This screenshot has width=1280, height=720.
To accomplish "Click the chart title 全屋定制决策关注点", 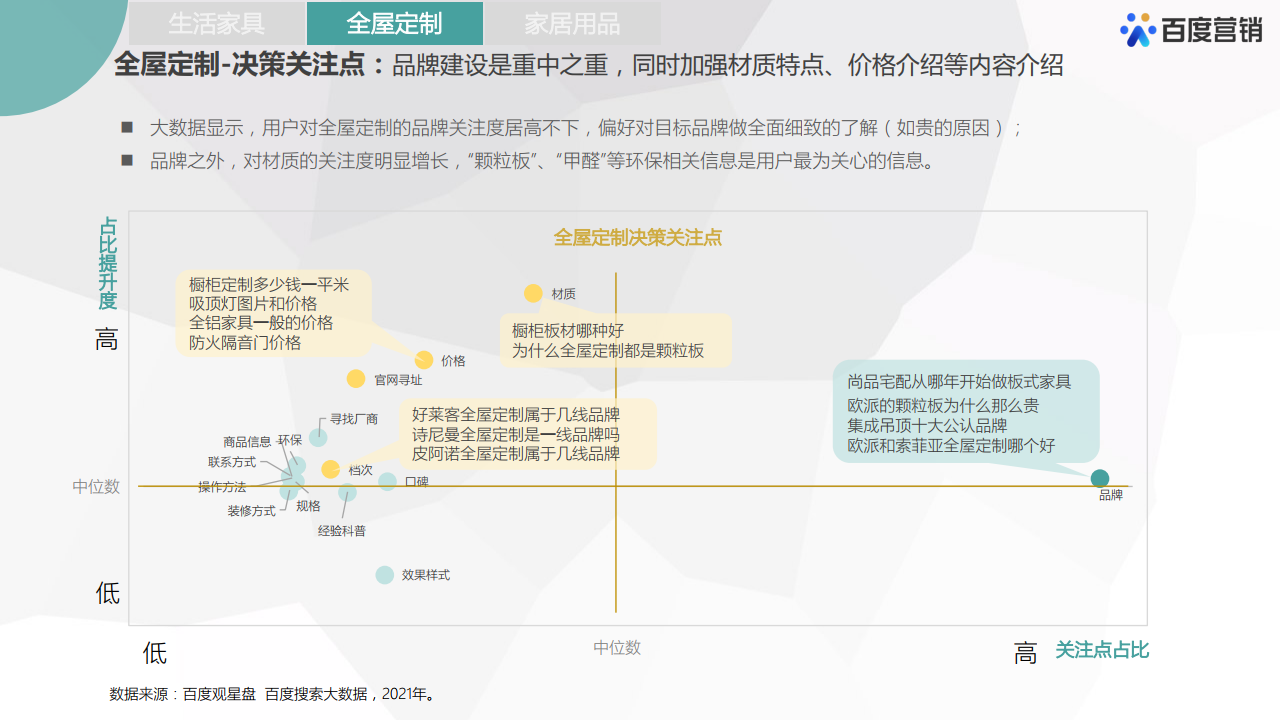I will [x=638, y=238].
